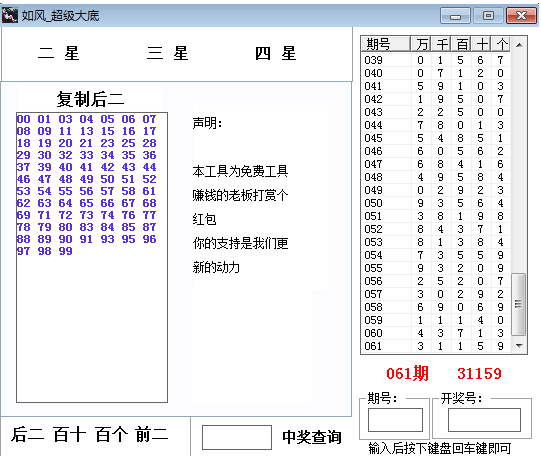Select row 048 in the results list
This screenshot has width=541, height=463.
pos(436,177)
